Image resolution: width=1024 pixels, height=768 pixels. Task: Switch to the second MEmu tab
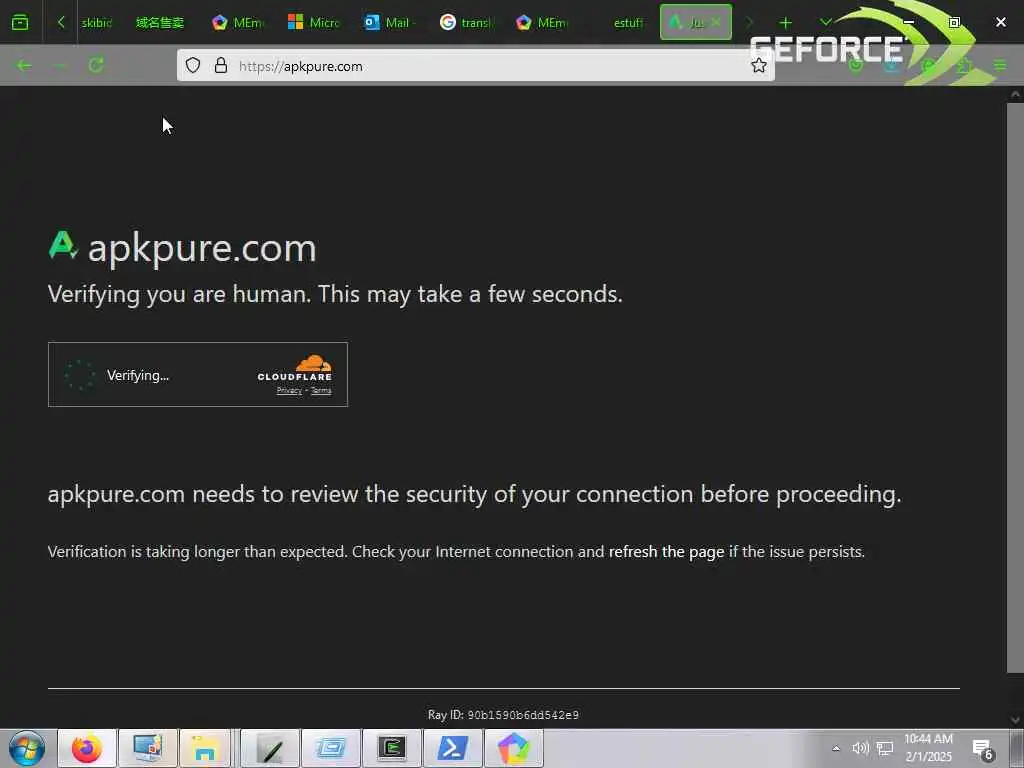[x=541, y=23]
